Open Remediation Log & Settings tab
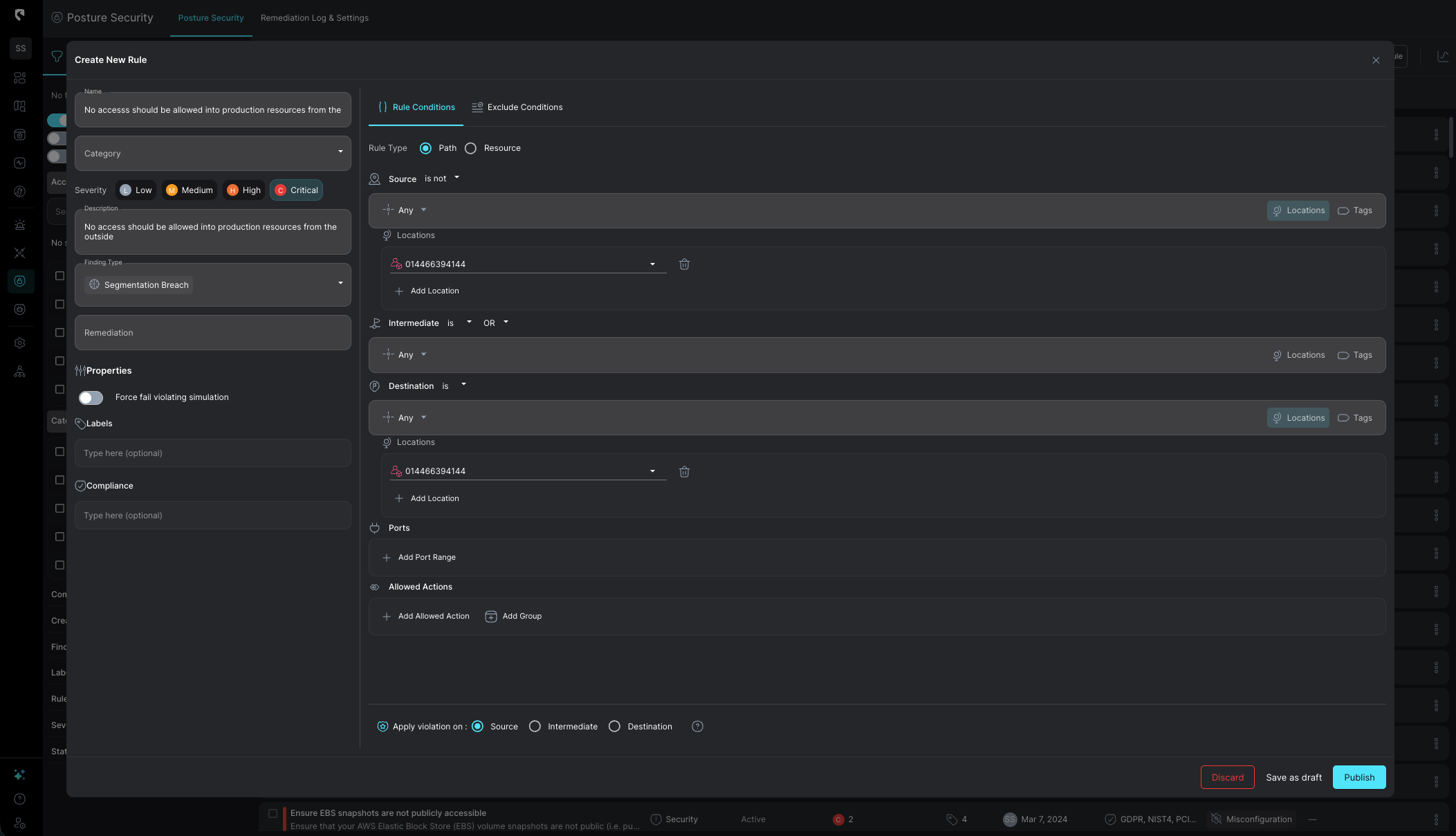The width and height of the screenshot is (1456, 836). point(315,18)
